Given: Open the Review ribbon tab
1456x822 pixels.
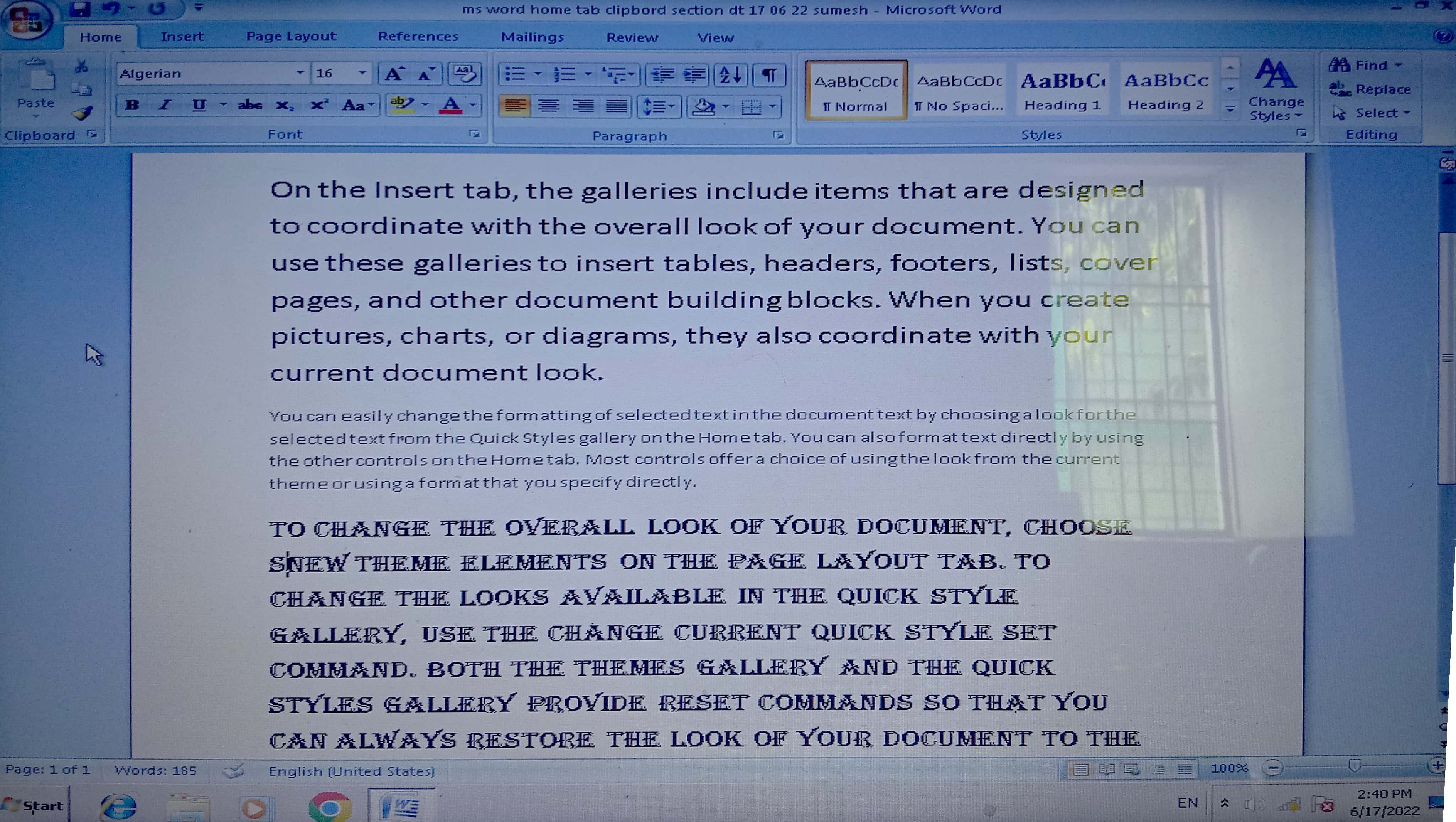Looking at the screenshot, I should click(x=632, y=38).
